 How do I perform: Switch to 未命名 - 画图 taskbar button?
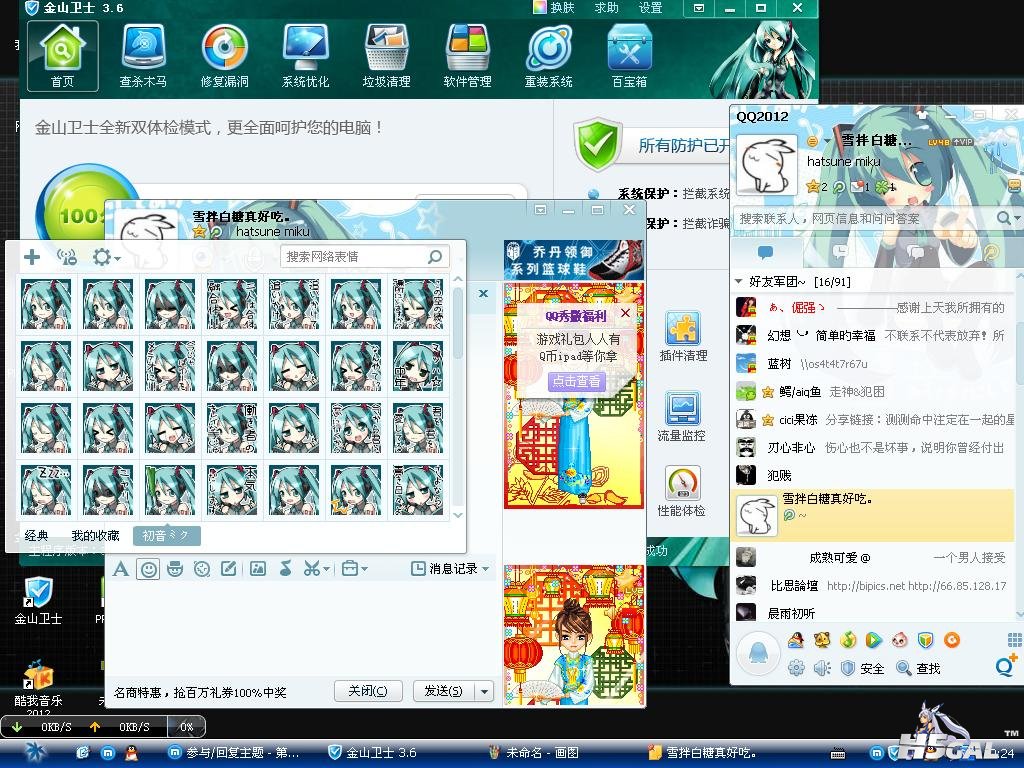tap(534, 753)
